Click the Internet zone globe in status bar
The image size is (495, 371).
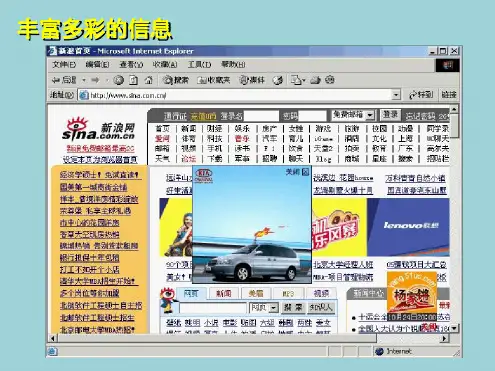tap(379, 351)
